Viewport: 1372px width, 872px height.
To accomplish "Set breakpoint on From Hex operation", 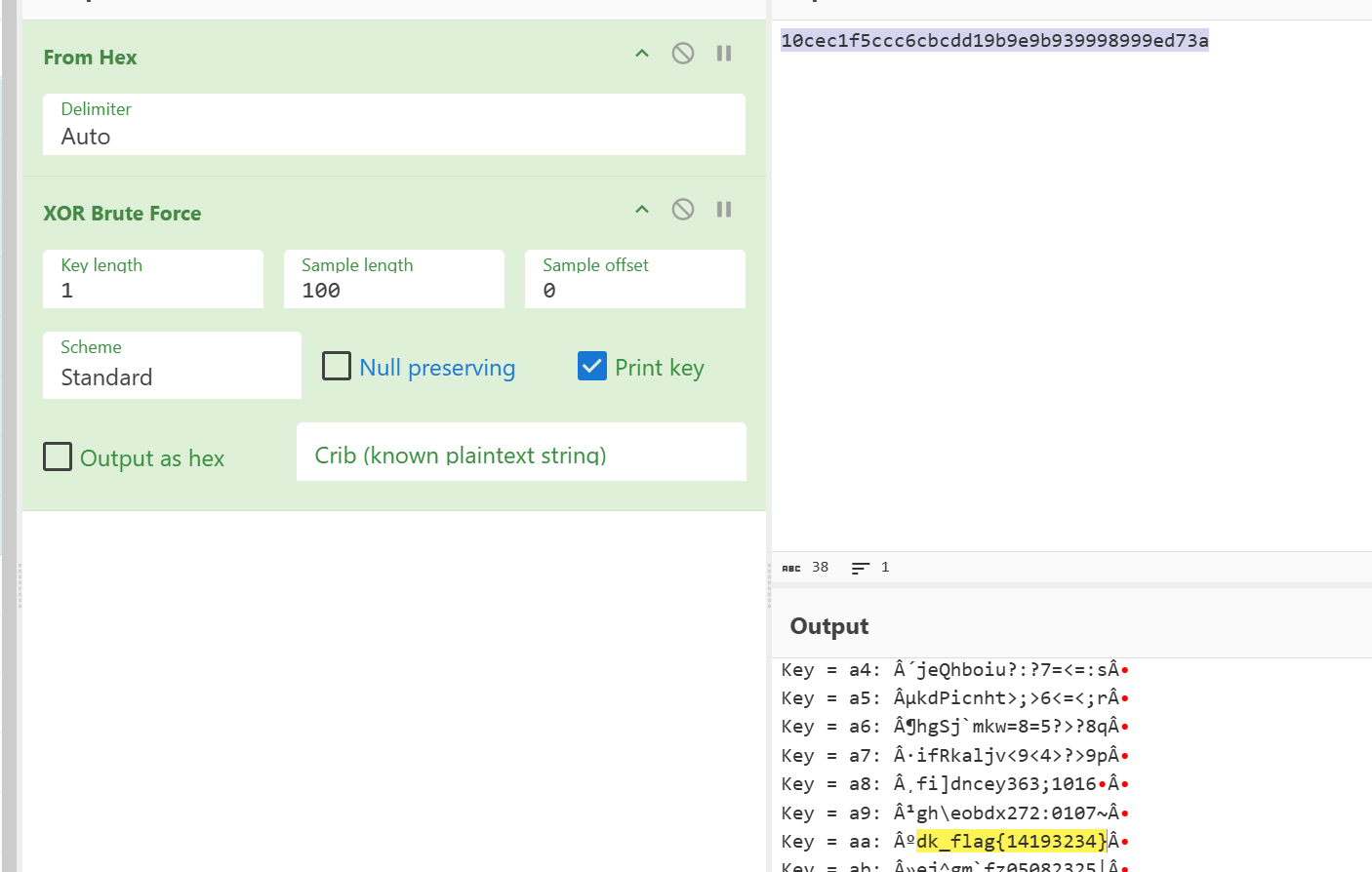I will 724,54.
